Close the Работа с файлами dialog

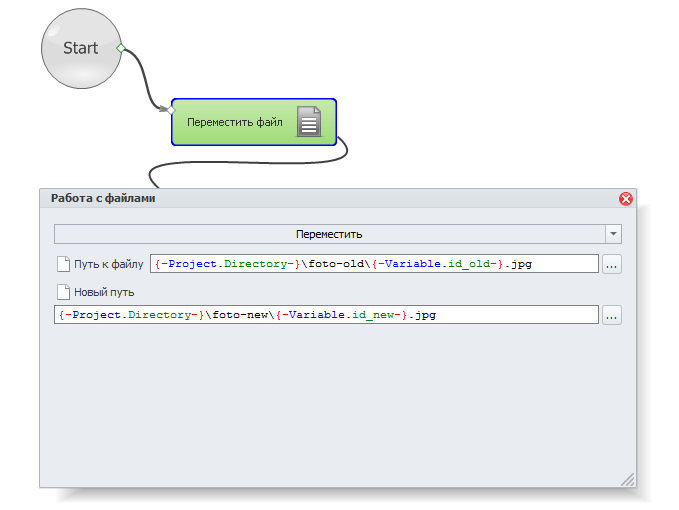(x=626, y=199)
